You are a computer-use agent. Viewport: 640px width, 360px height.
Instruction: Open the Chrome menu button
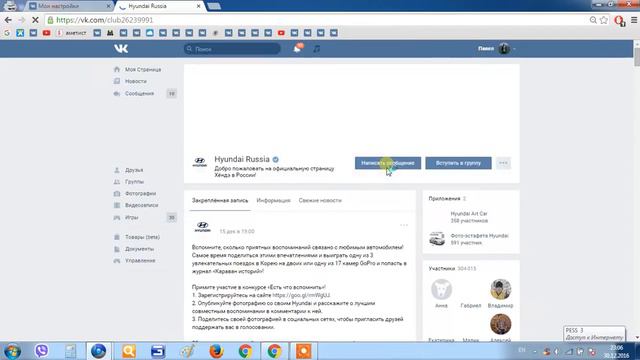pyautogui.click(x=634, y=20)
